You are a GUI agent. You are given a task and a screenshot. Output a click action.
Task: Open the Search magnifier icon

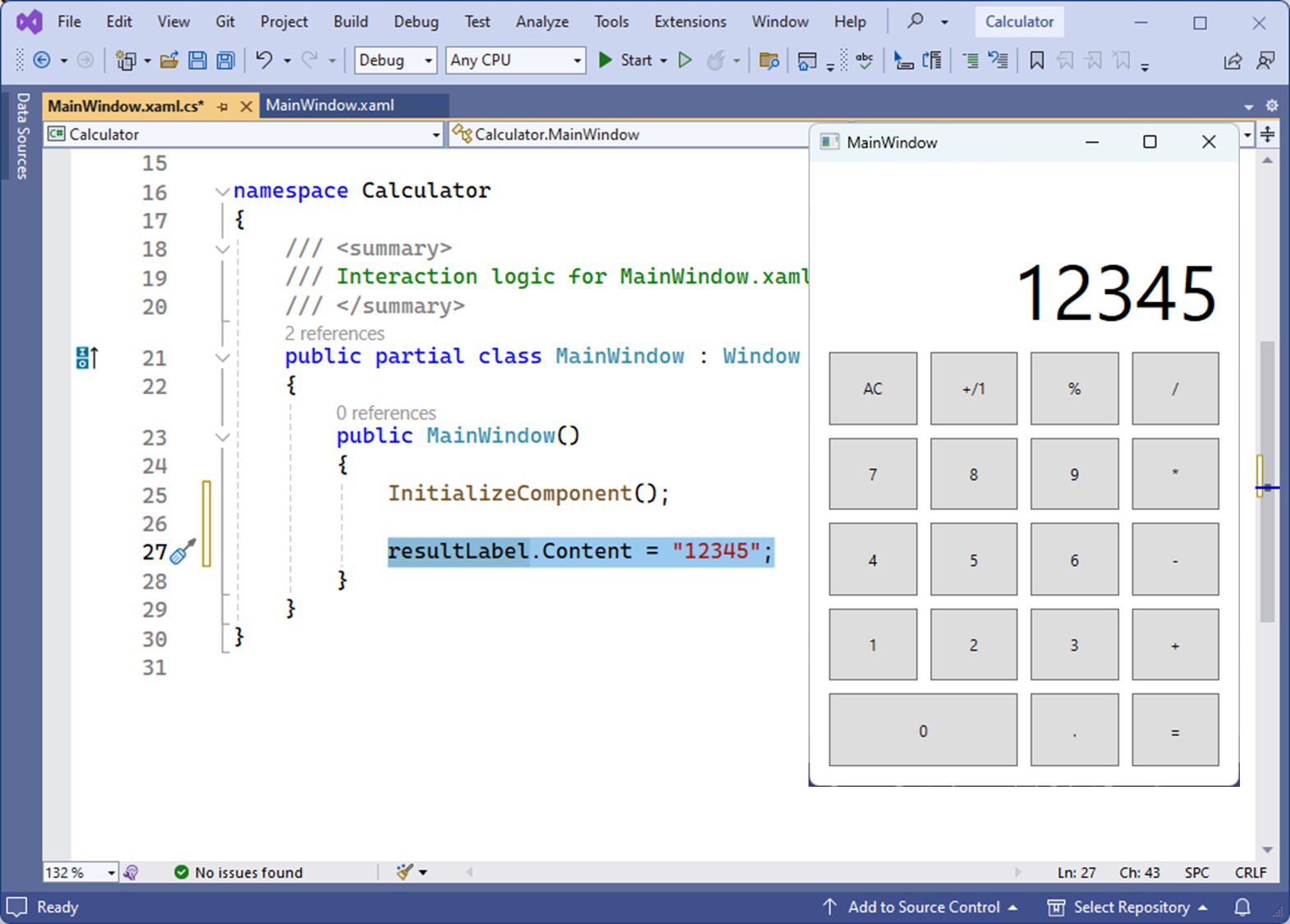point(915,21)
